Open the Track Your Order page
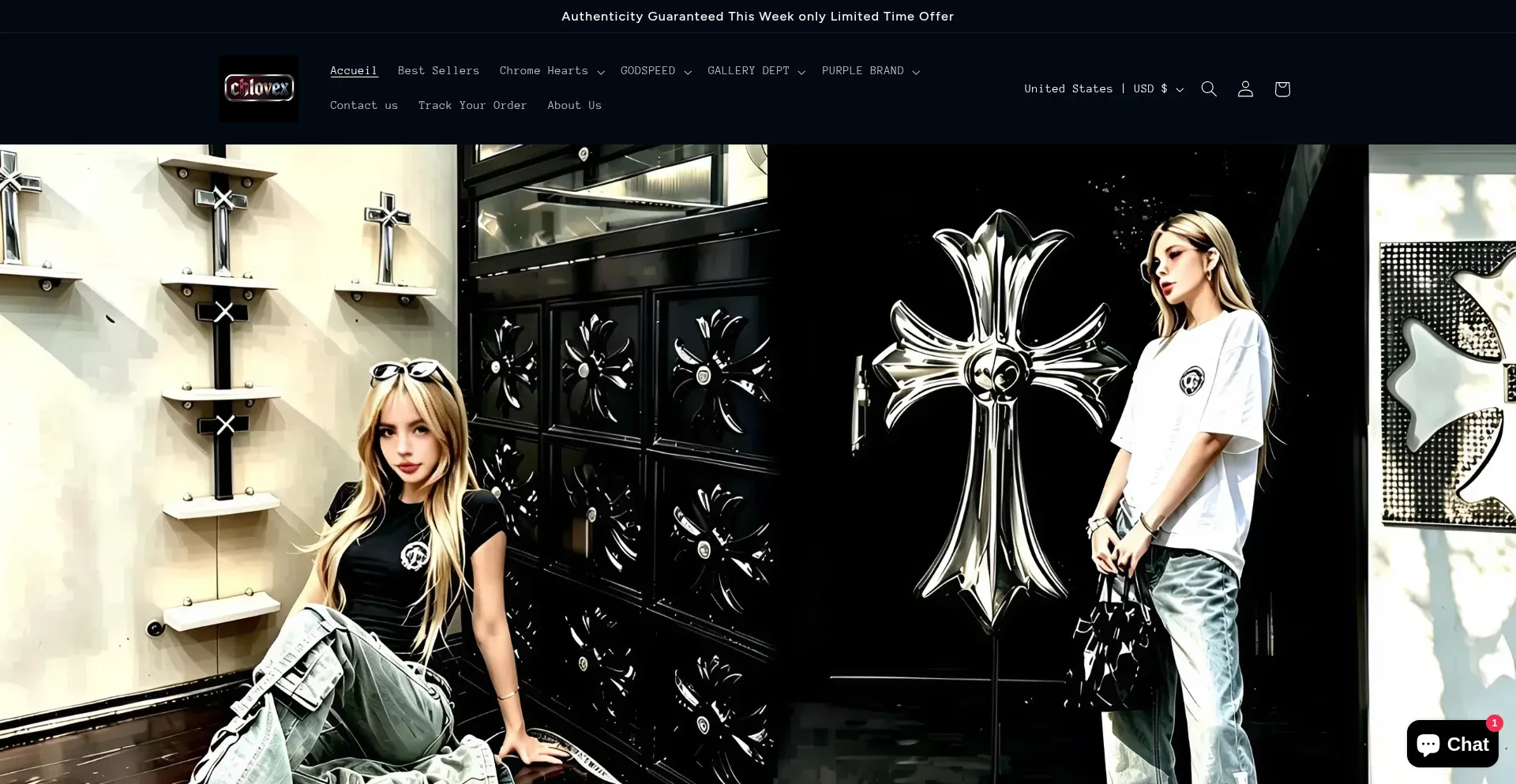The width and height of the screenshot is (1516, 784). 472,106
